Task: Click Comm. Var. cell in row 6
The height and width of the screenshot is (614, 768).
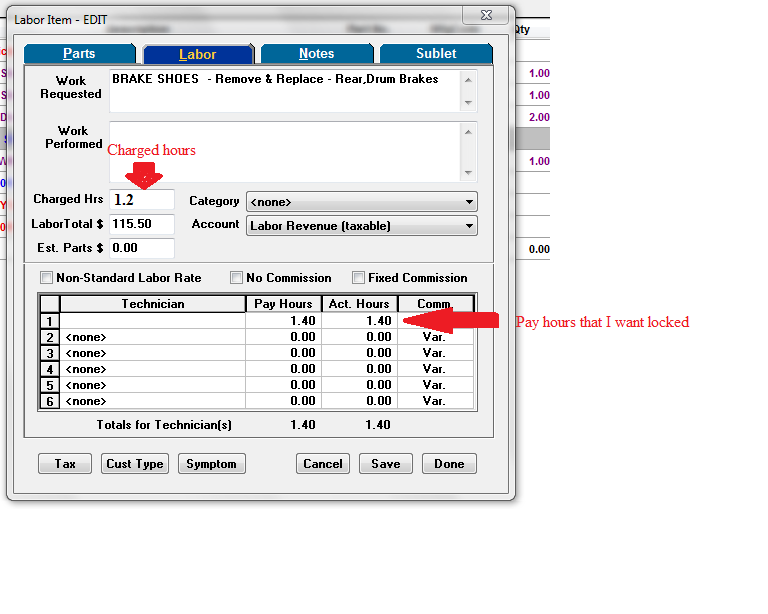Action: [435, 401]
